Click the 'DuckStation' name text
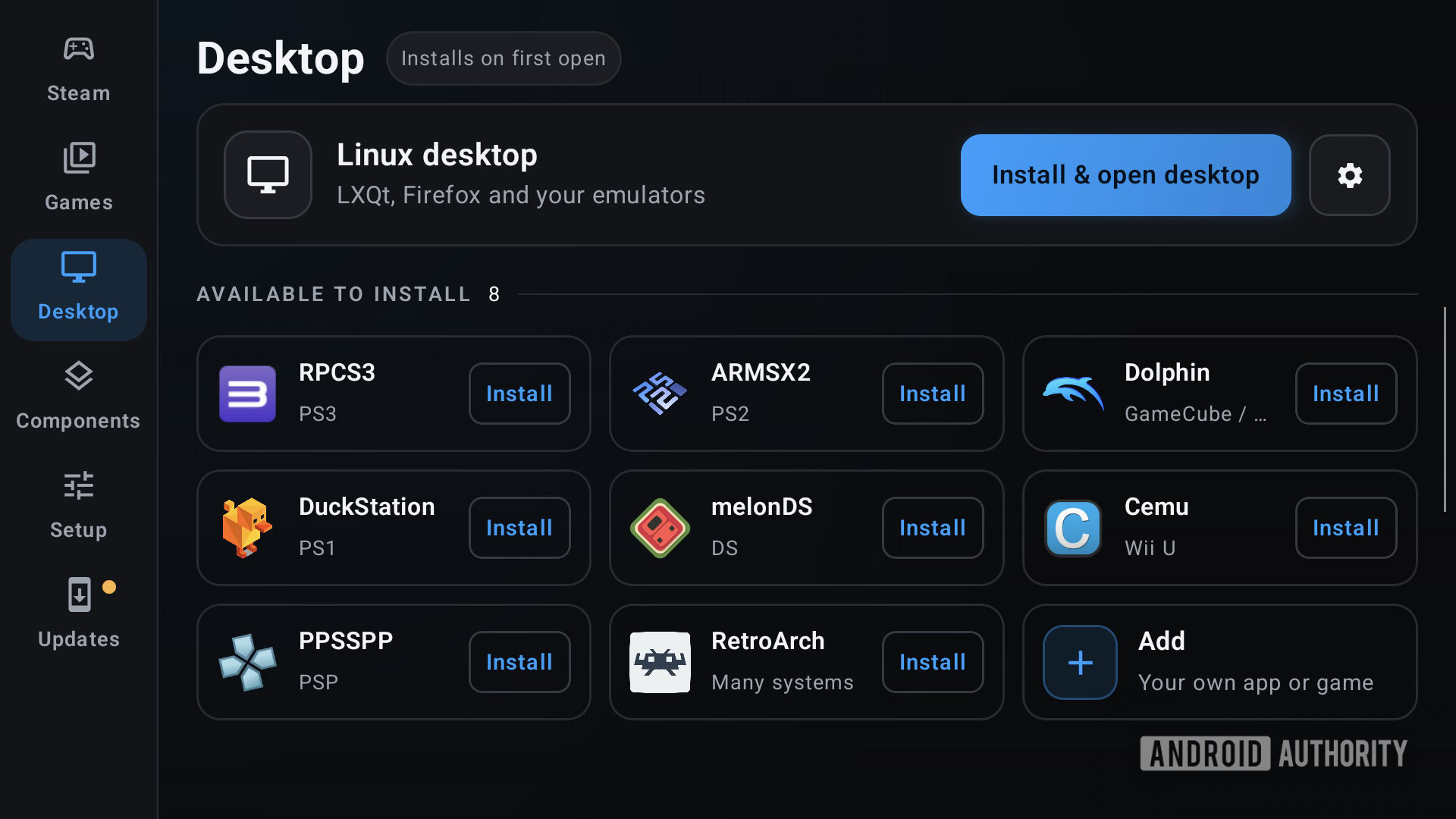This screenshot has width=1456, height=819. click(367, 507)
